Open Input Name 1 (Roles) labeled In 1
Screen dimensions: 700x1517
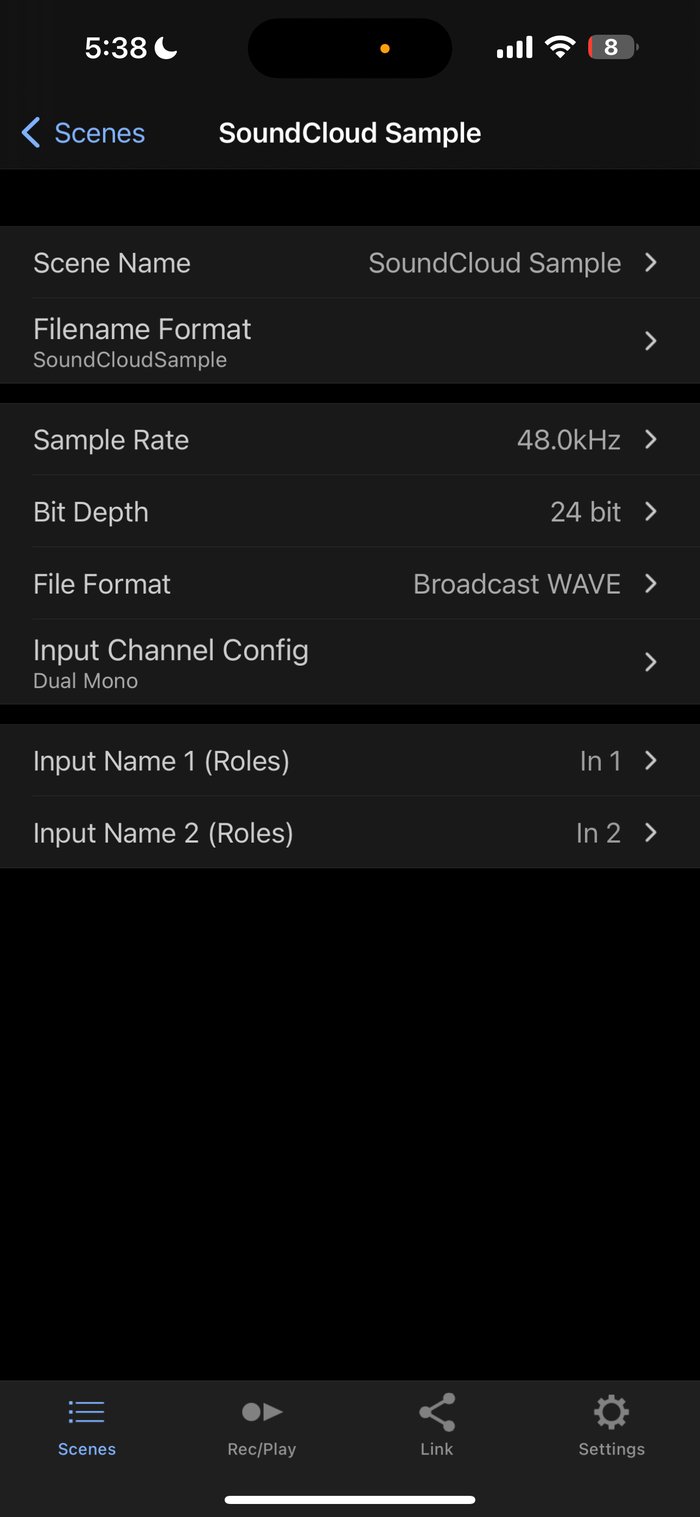pyautogui.click(x=350, y=761)
